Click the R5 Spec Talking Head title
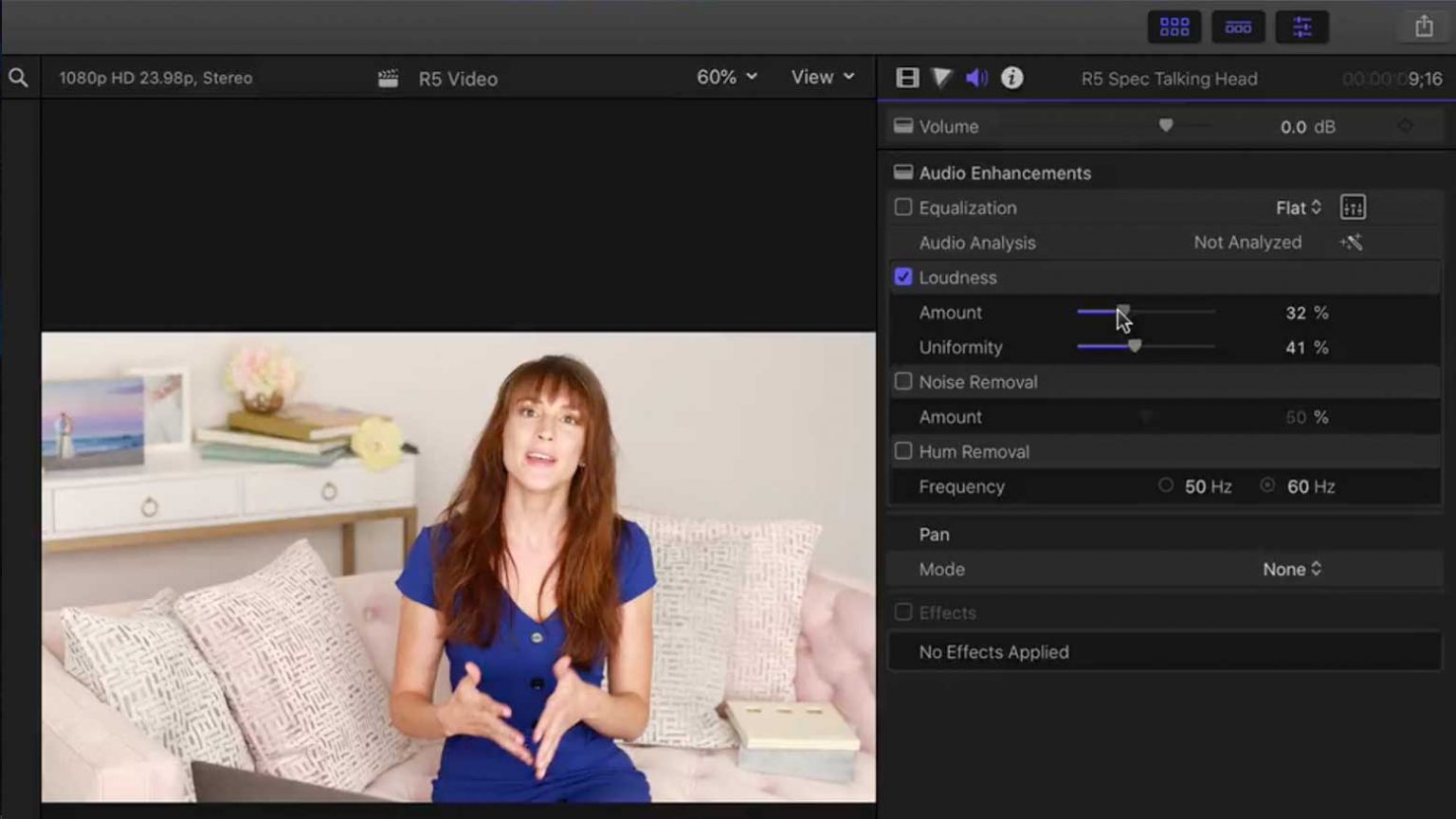 (x=1167, y=79)
